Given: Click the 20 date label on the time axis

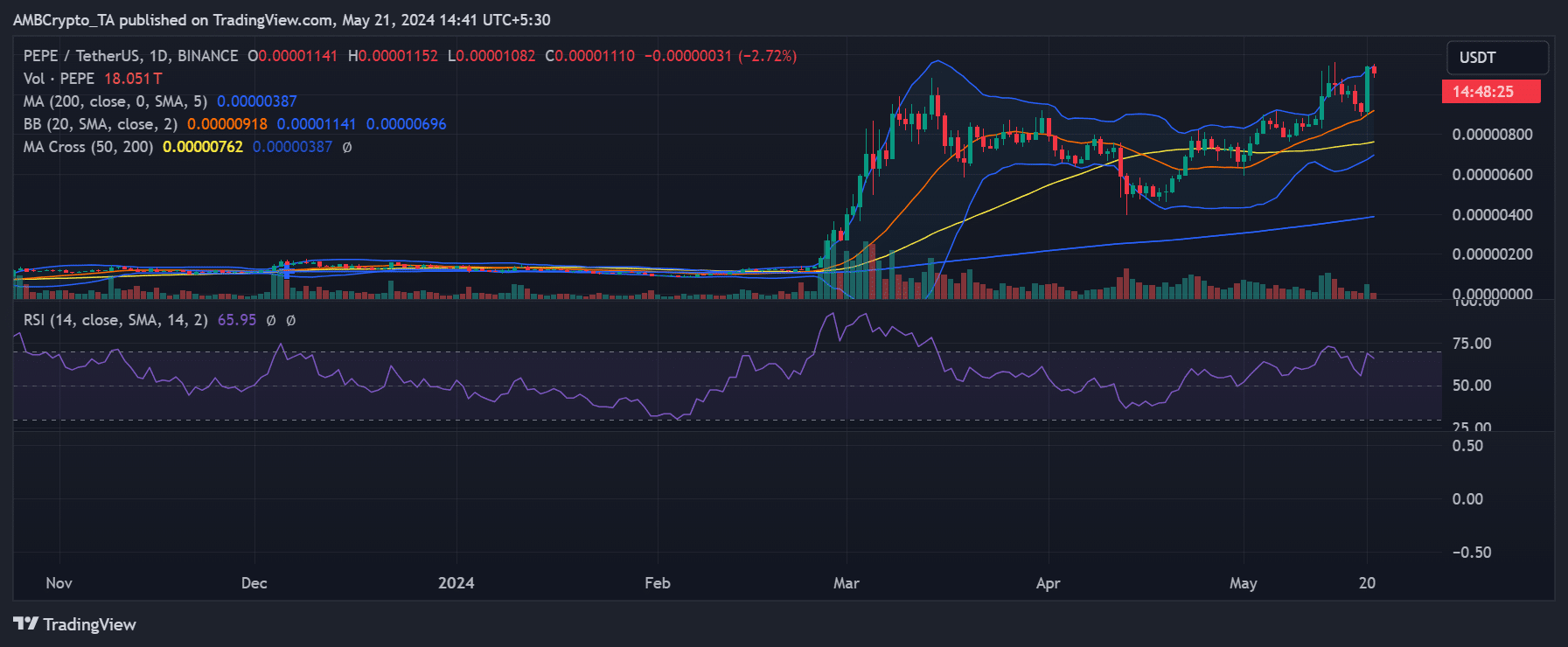Looking at the screenshot, I should [x=1367, y=583].
